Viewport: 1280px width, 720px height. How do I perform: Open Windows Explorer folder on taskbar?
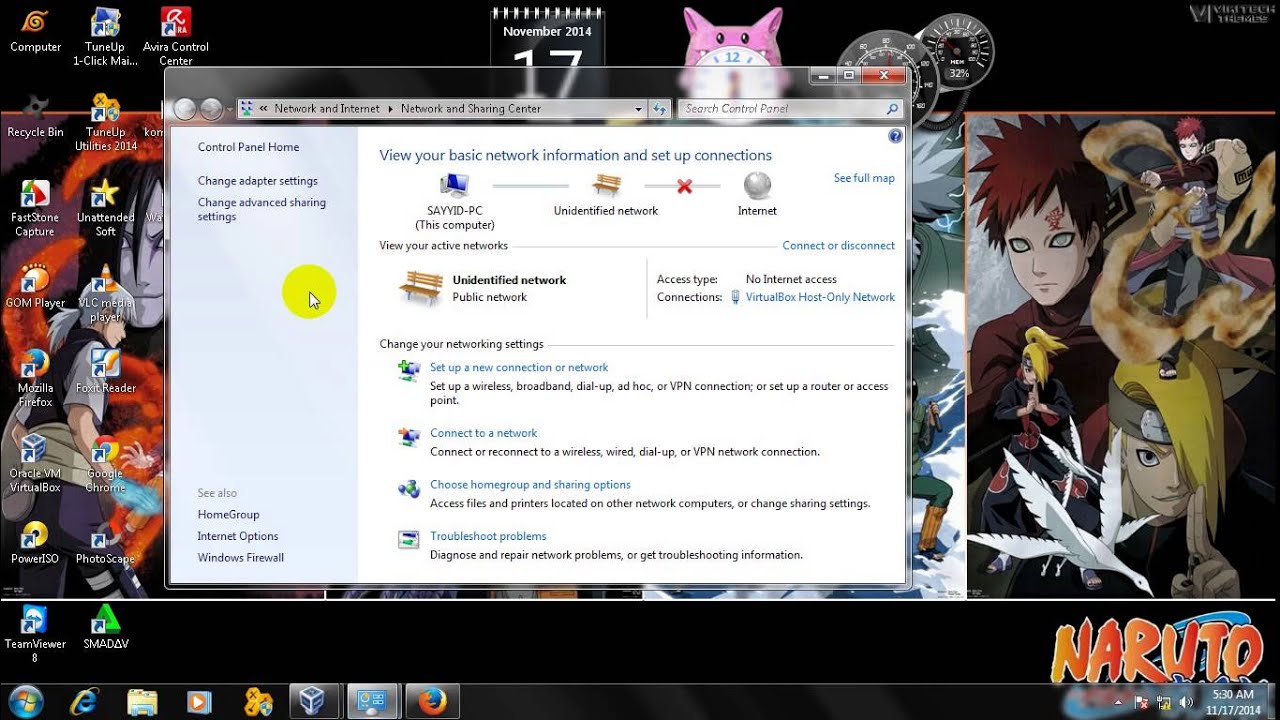click(x=142, y=701)
